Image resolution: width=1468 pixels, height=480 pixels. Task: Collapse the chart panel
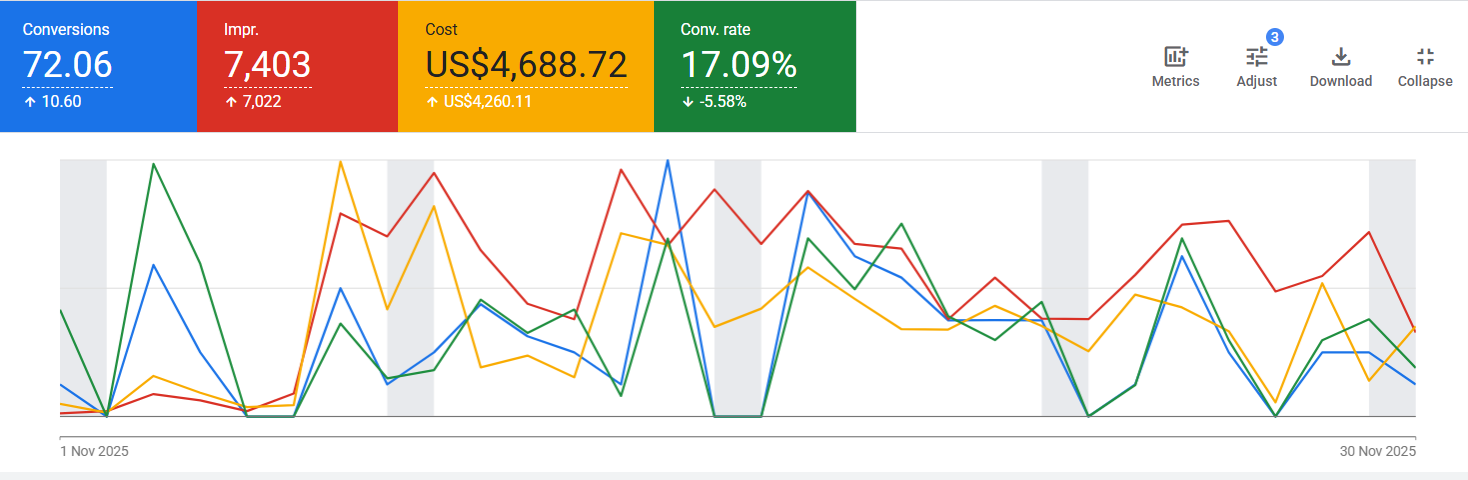click(1425, 57)
